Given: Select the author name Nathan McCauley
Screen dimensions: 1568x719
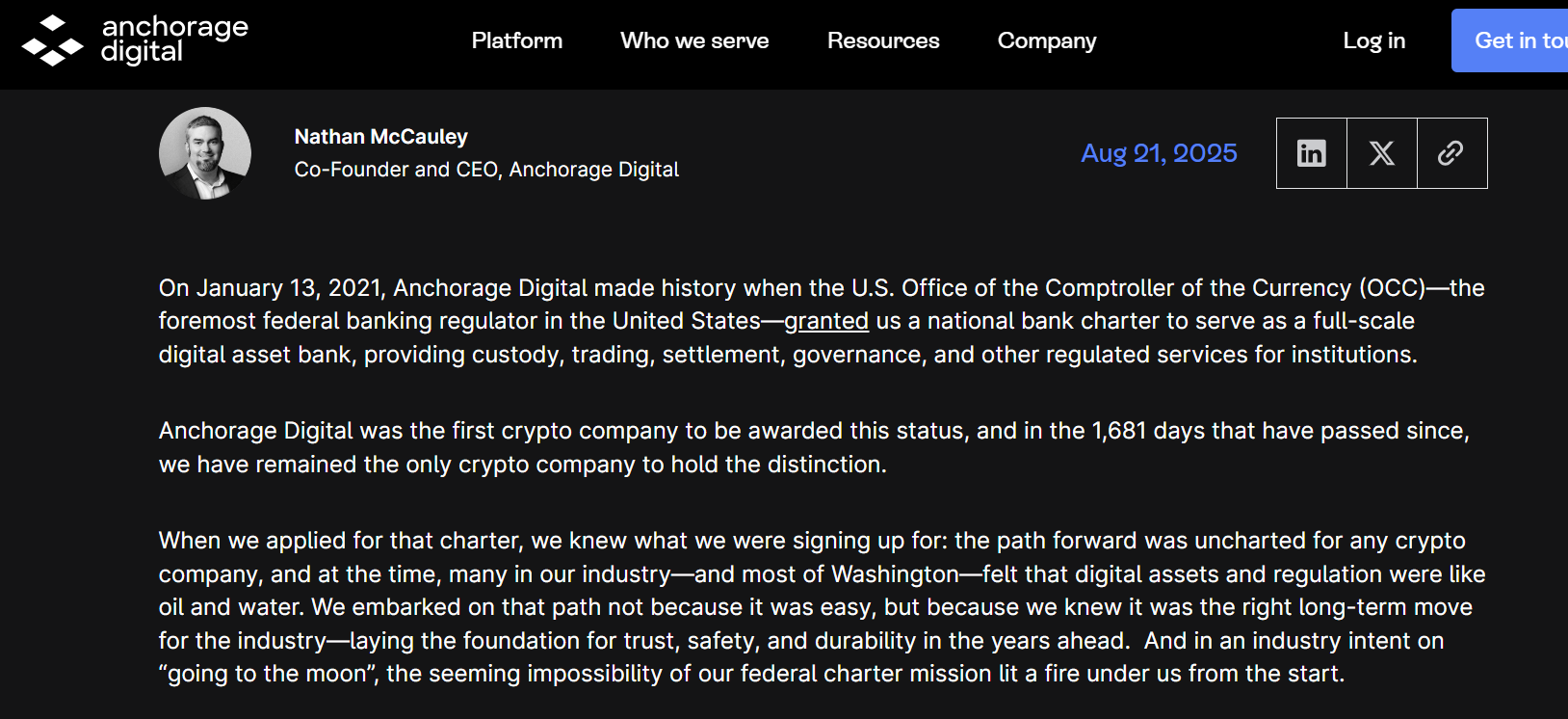Looking at the screenshot, I should point(381,137).
